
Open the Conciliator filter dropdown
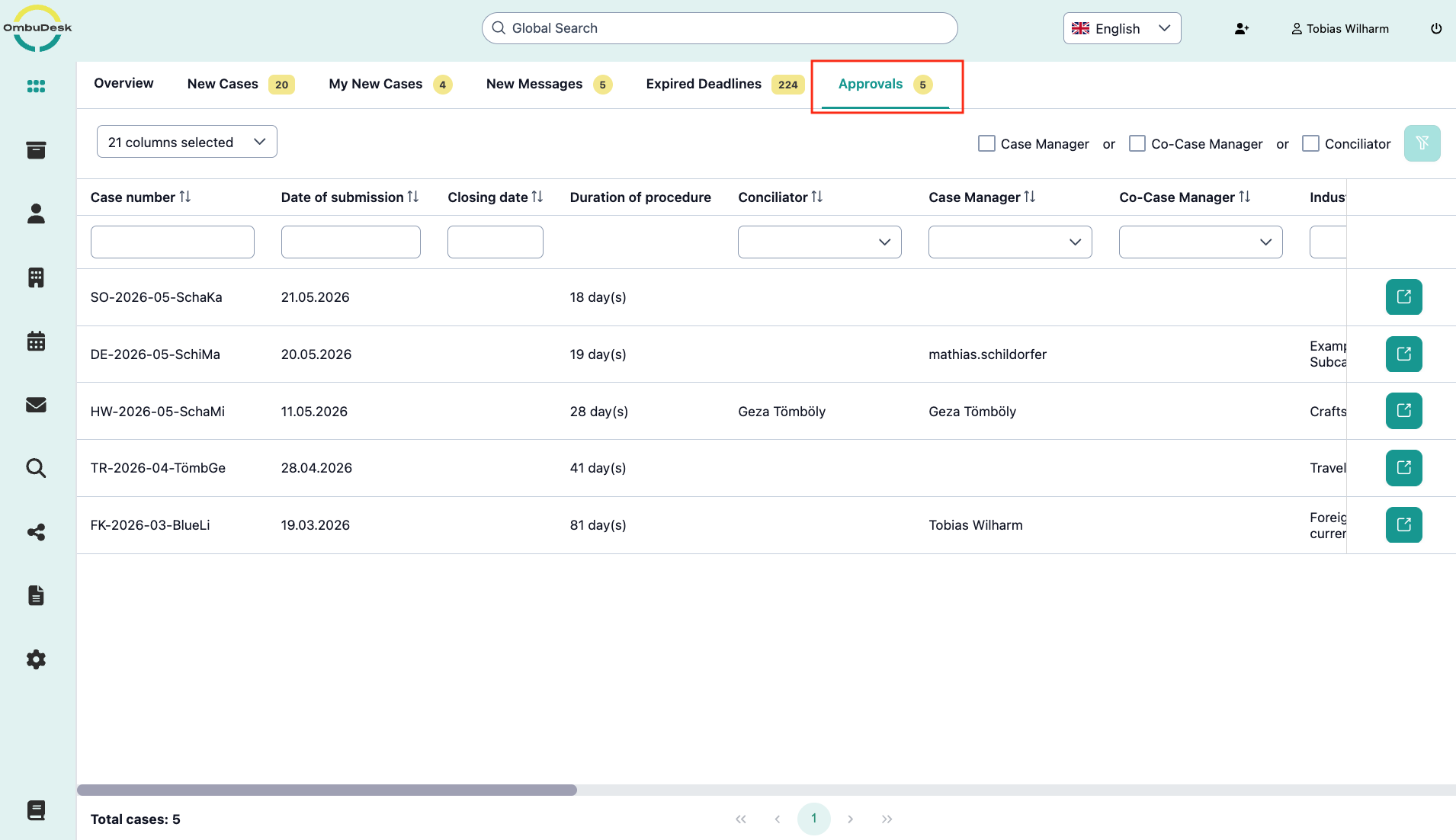pos(819,242)
